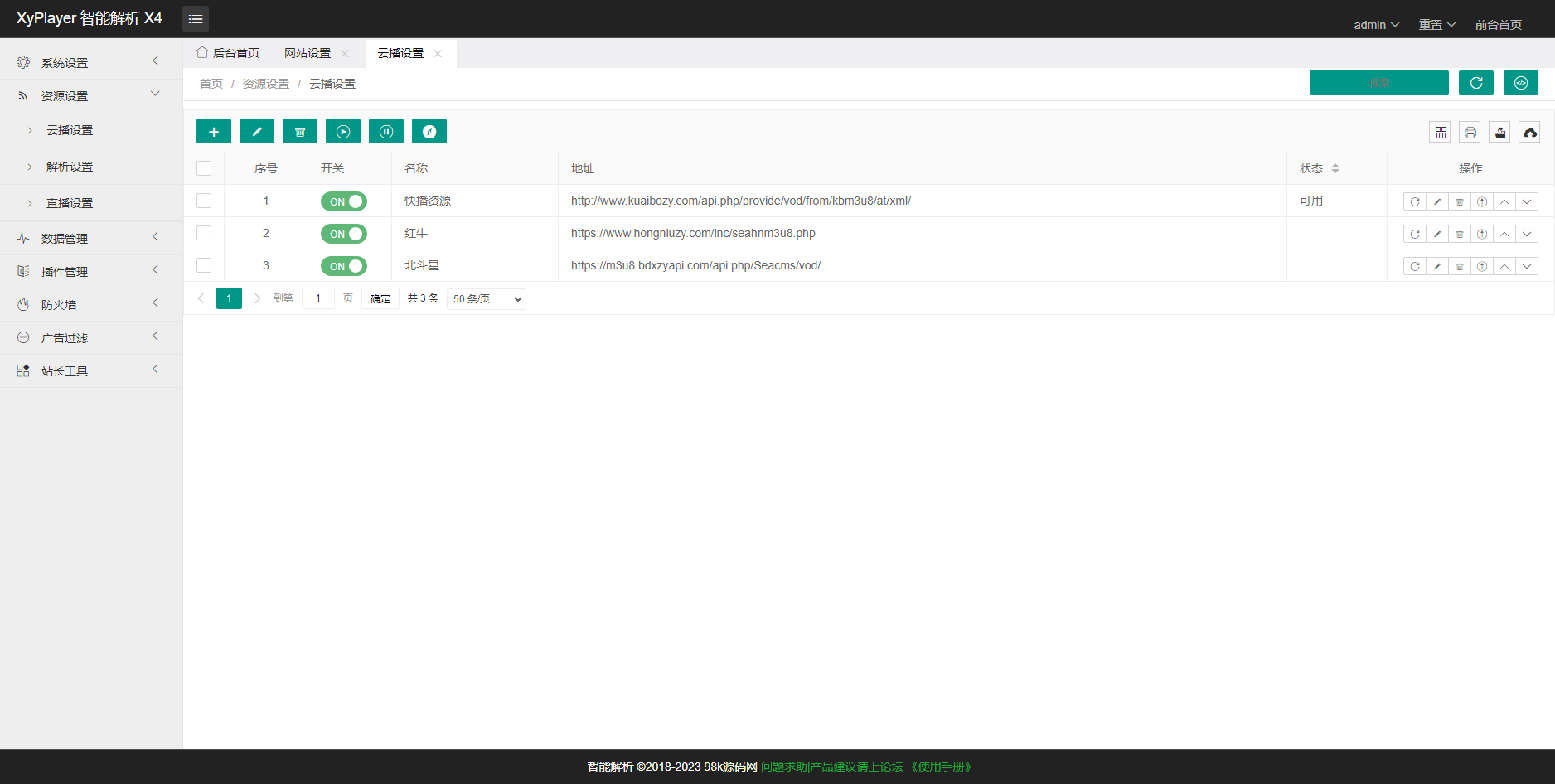This screenshot has width=1555, height=784.
Task: Open the column filter grid icon
Action: [x=1441, y=133]
